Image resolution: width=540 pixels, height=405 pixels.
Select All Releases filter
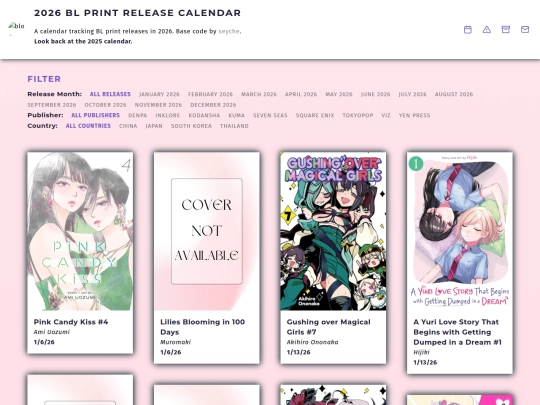tap(110, 94)
